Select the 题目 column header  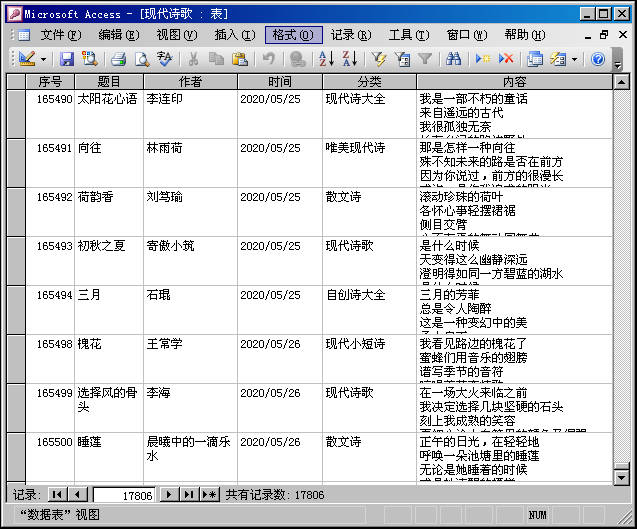[109, 82]
